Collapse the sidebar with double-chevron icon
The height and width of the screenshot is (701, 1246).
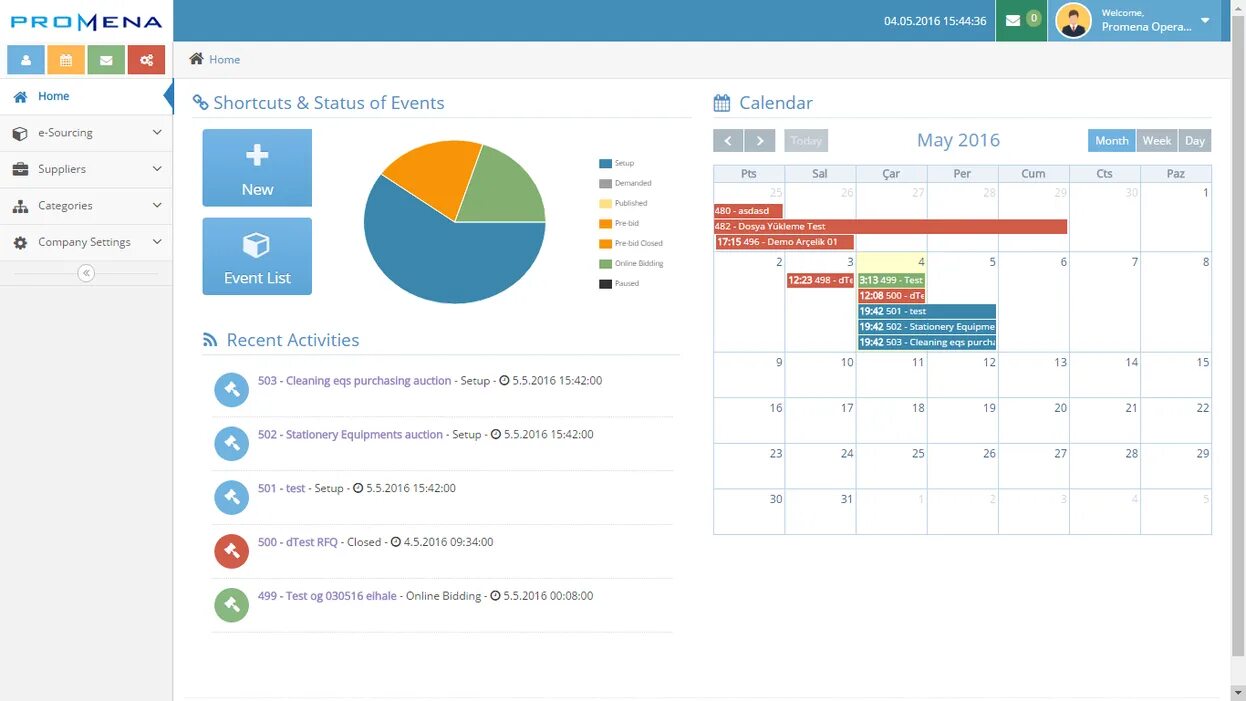pos(86,273)
